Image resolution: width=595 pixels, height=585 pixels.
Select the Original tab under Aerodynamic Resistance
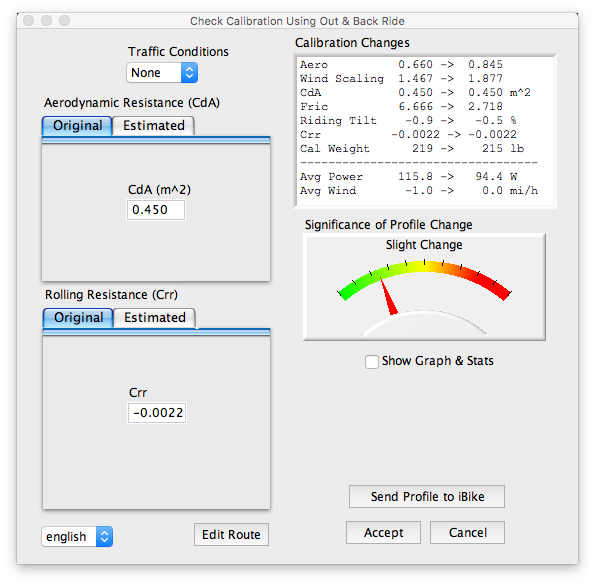[77, 126]
